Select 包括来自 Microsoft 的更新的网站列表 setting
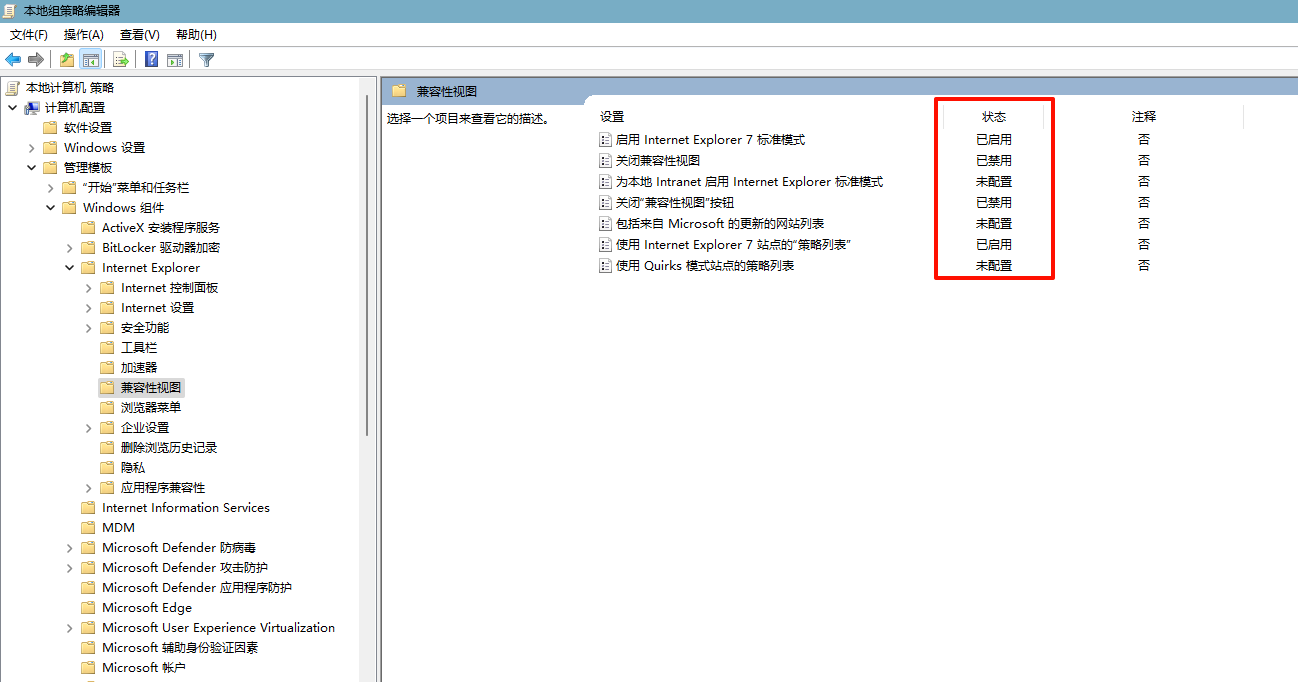The height and width of the screenshot is (682, 1298). (x=720, y=224)
